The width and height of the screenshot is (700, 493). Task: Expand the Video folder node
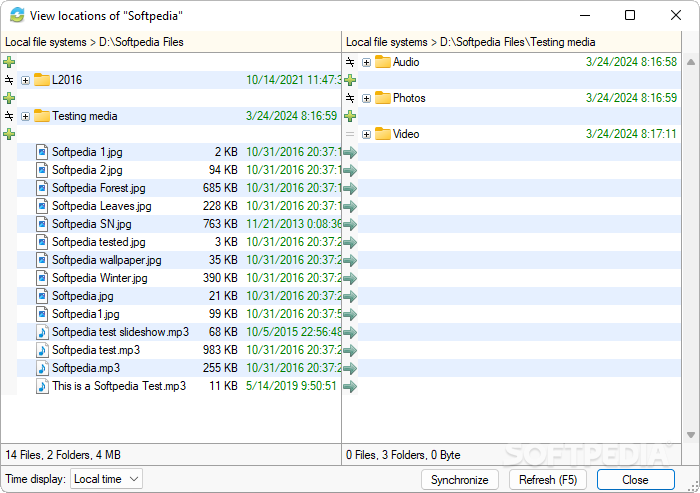[367, 134]
